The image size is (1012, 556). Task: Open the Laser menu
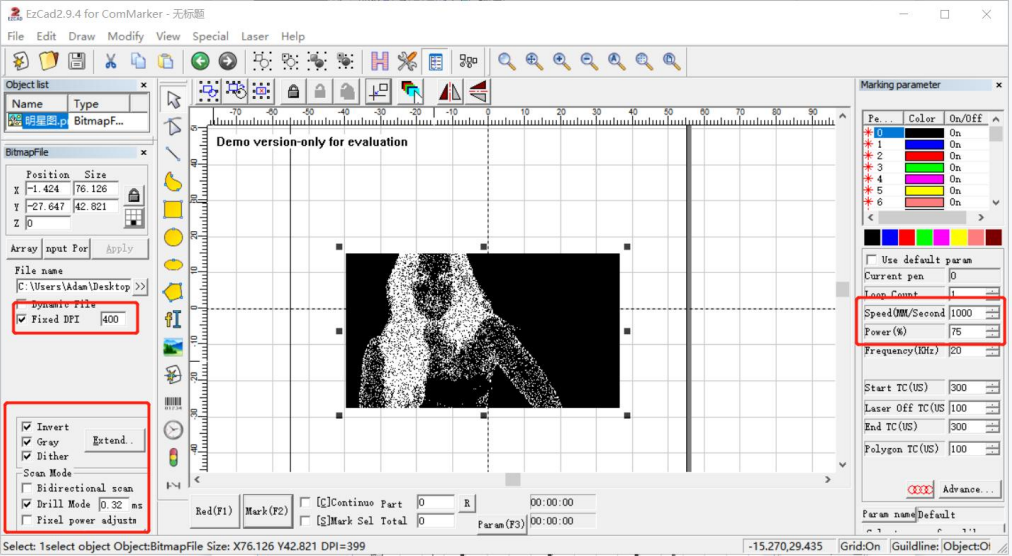coord(255,36)
